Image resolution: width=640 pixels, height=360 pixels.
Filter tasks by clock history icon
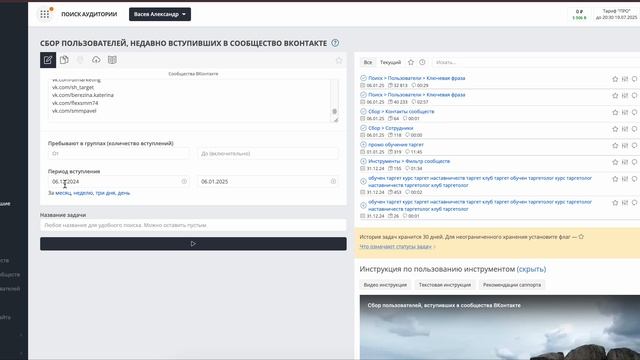tap(422, 62)
